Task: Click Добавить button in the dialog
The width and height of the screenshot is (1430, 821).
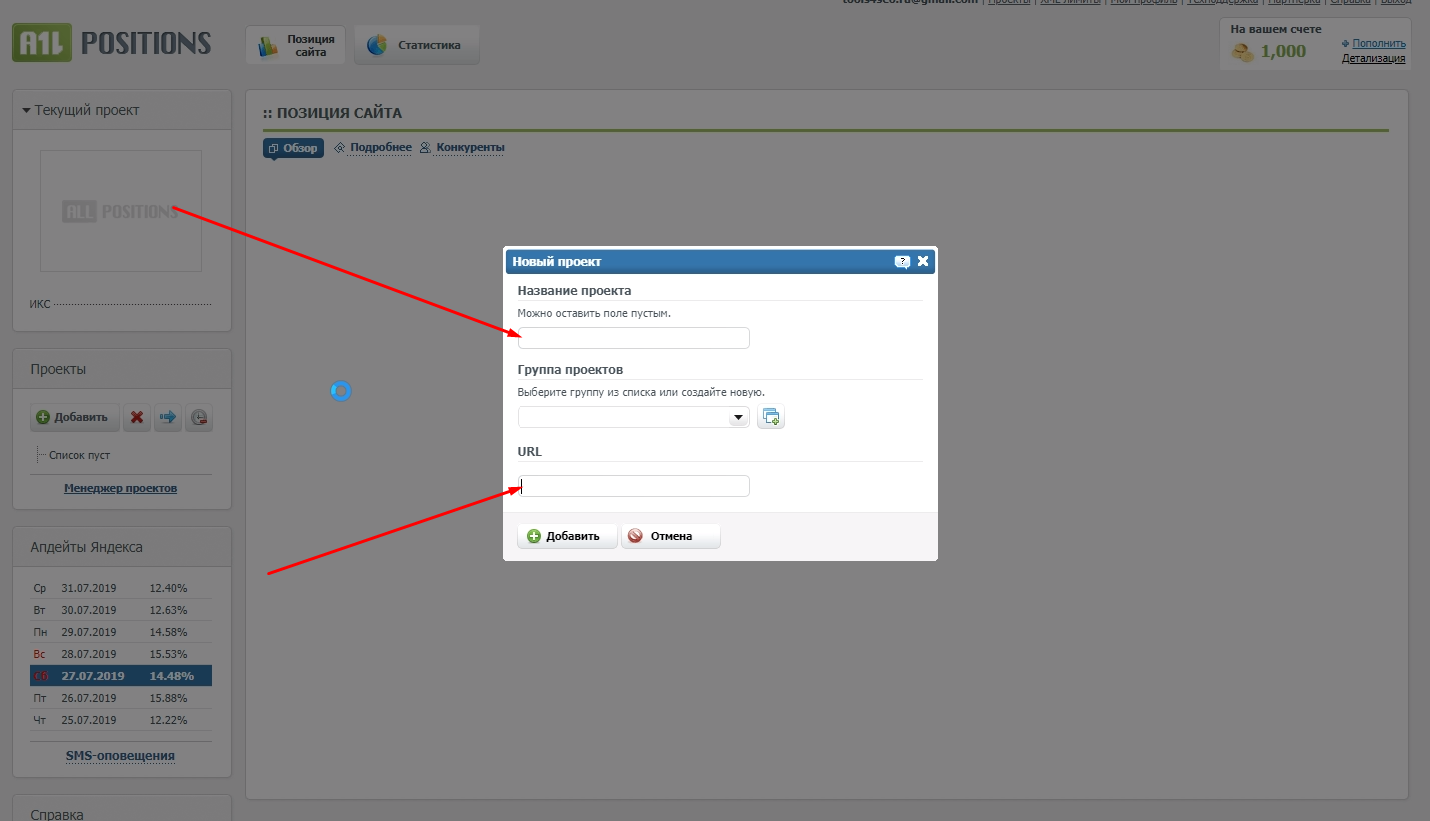Action: (x=567, y=536)
